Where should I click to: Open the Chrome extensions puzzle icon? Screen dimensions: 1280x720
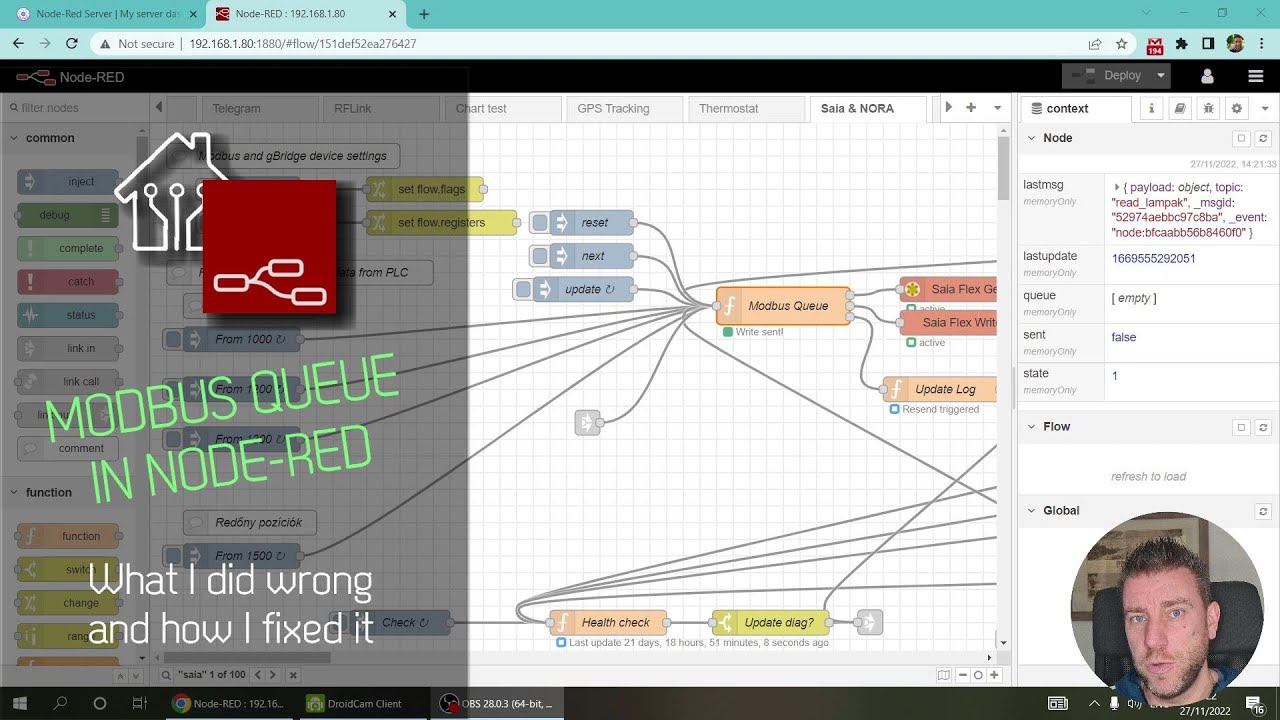click(1182, 44)
